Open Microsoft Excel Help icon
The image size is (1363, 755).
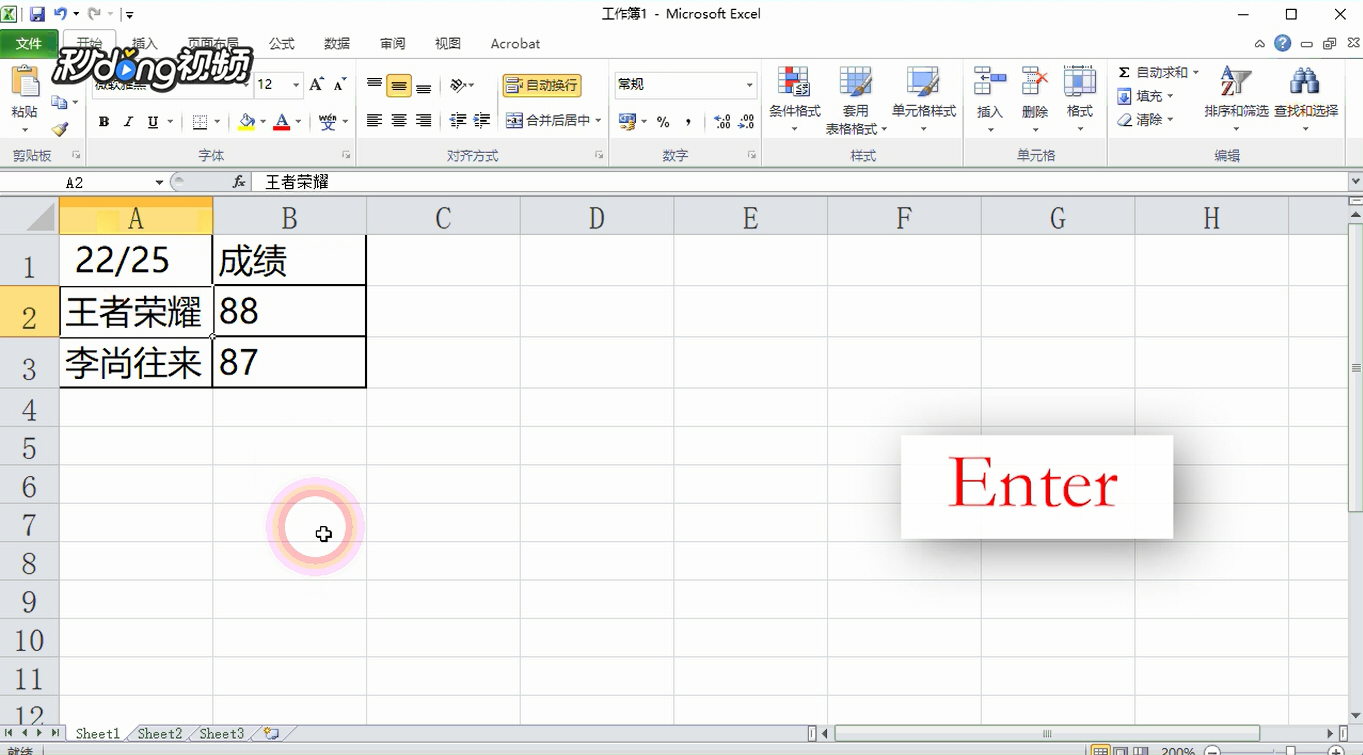tap(1282, 44)
